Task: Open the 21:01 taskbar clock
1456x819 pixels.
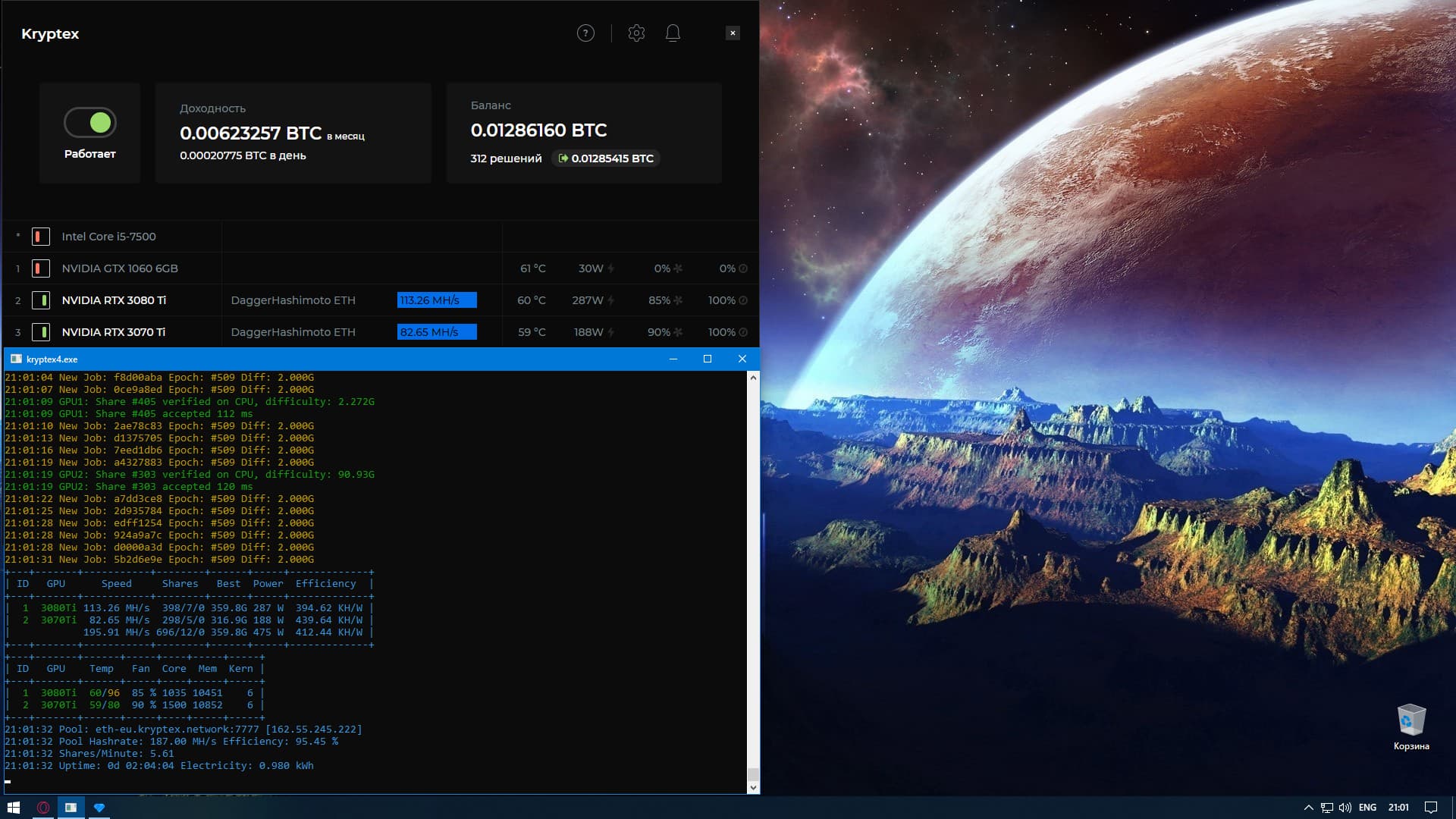Action: (x=1398, y=808)
